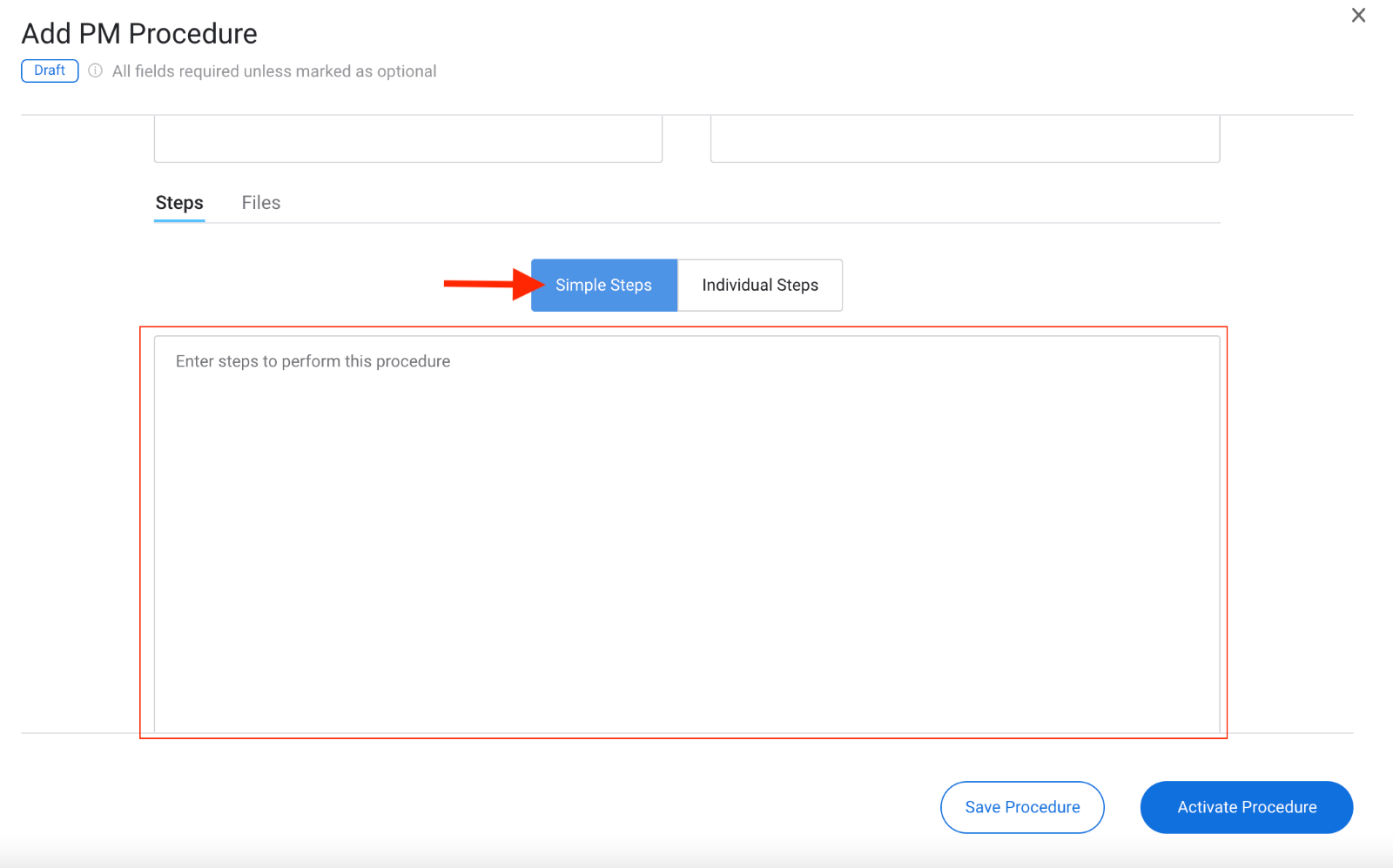1393x868 pixels.
Task: Close the Add PM Procedure dialog
Action: [1358, 16]
